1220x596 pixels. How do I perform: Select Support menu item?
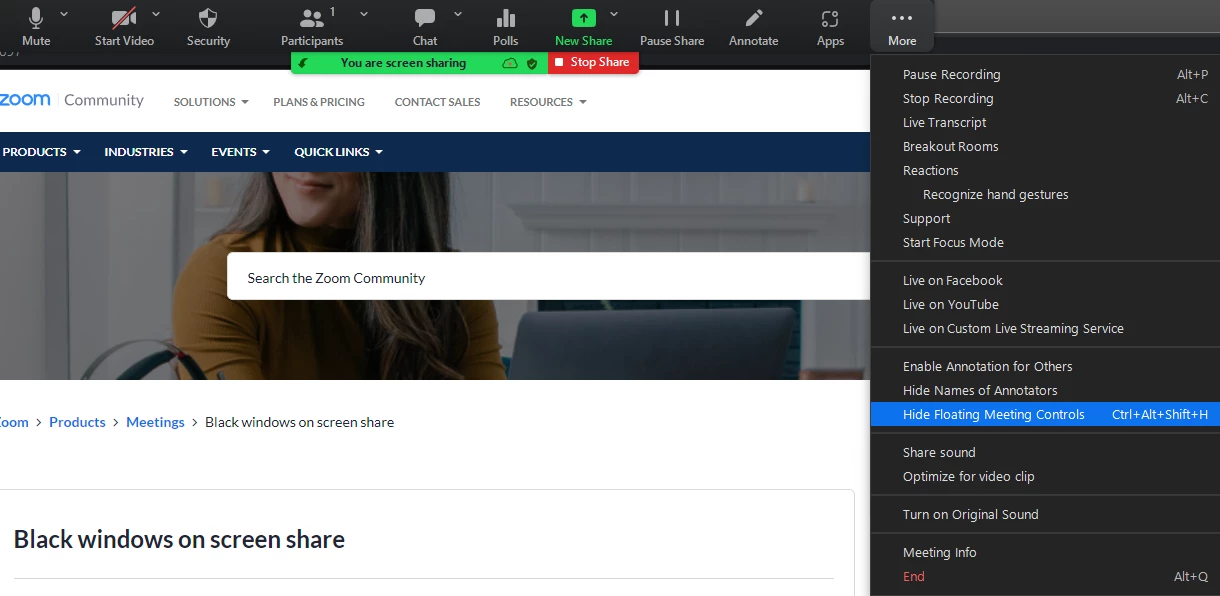point(1045,219)
